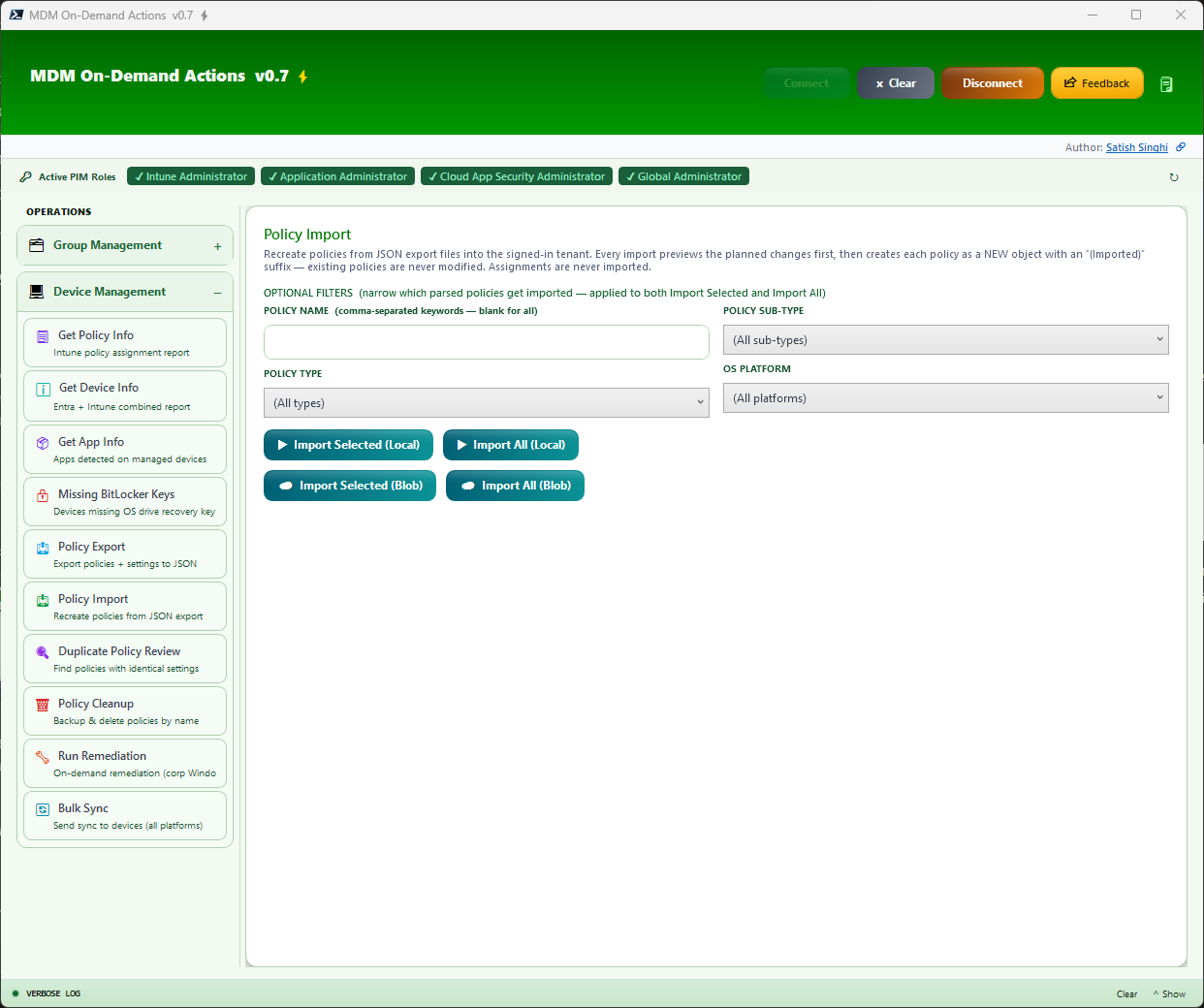
Task: Click the green clipboard icon beside Feedback
Action: [x=1166, y=84]
